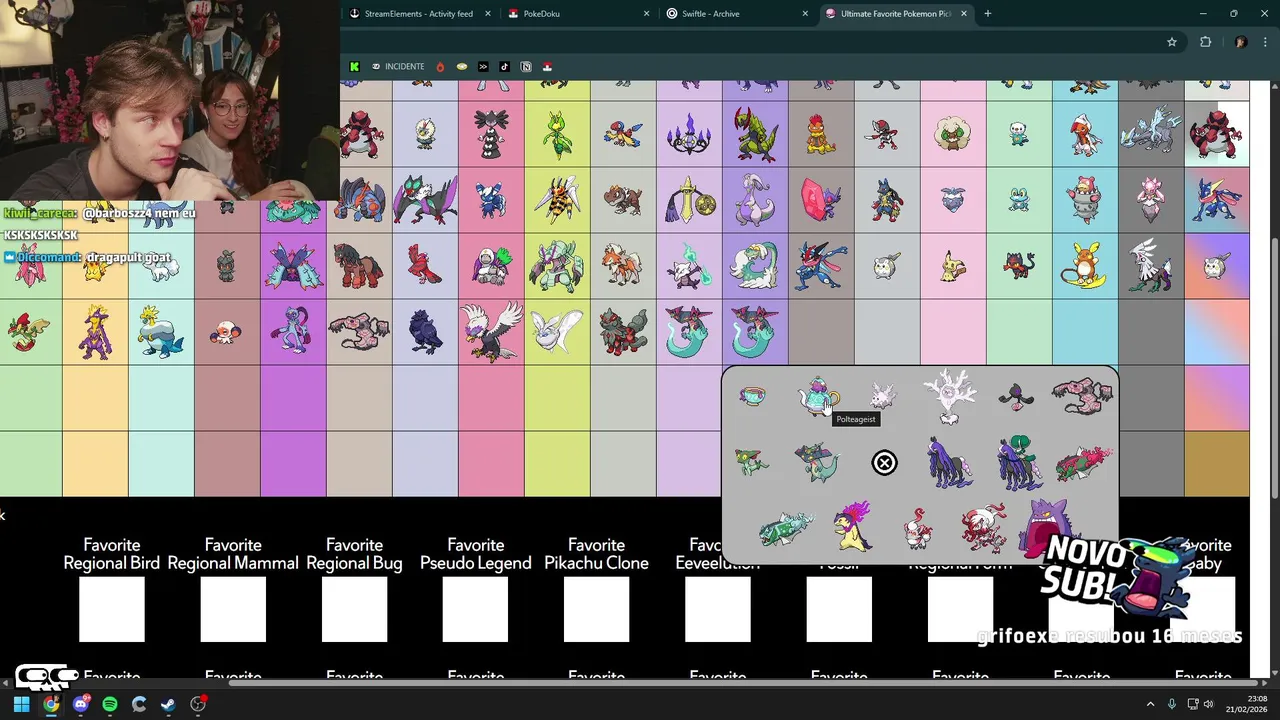Choose white Galarian Corsola in popup
This screenshot has width=1280, height=720.
click(883, 397)
